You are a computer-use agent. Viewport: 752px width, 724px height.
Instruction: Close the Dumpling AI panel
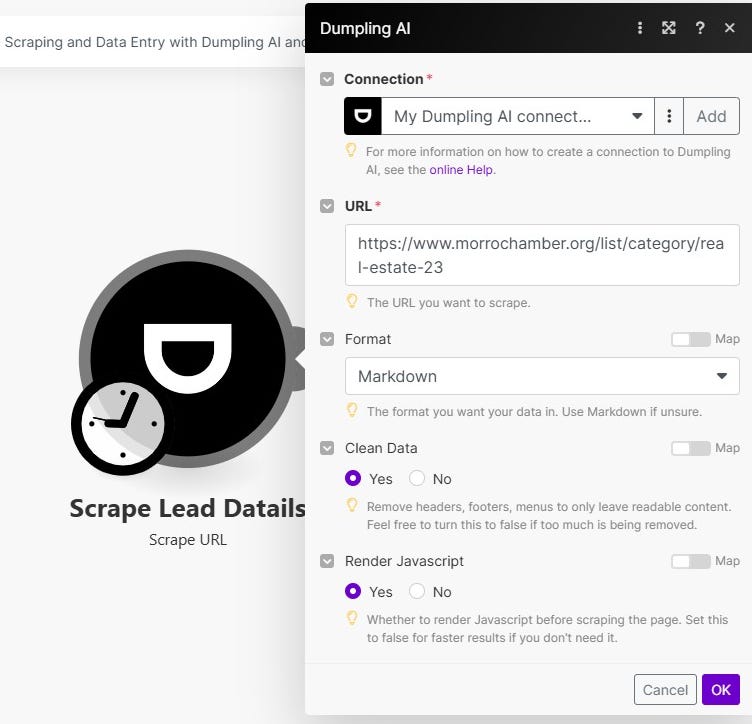tap(729, 28)
